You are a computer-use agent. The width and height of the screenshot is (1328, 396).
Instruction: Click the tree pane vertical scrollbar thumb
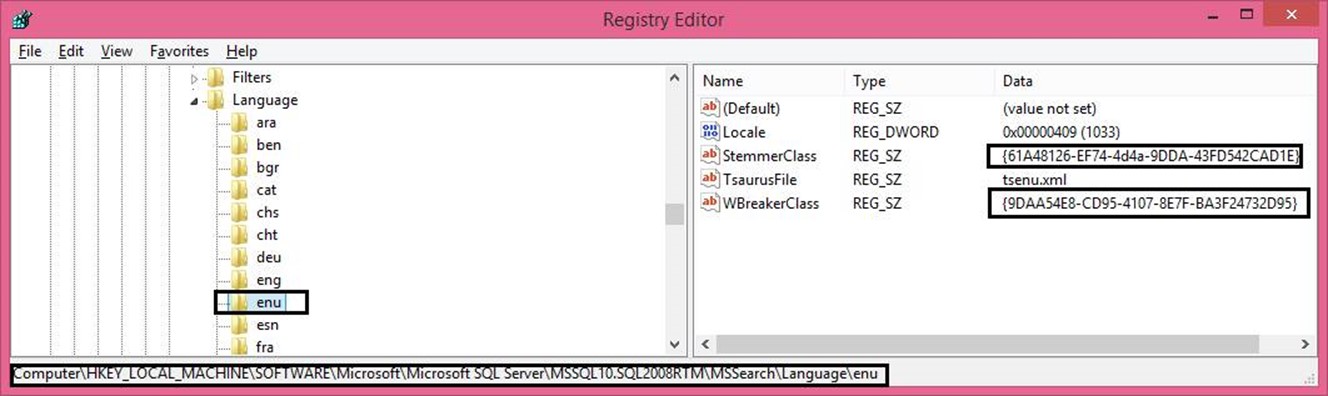tap(674, 215)
